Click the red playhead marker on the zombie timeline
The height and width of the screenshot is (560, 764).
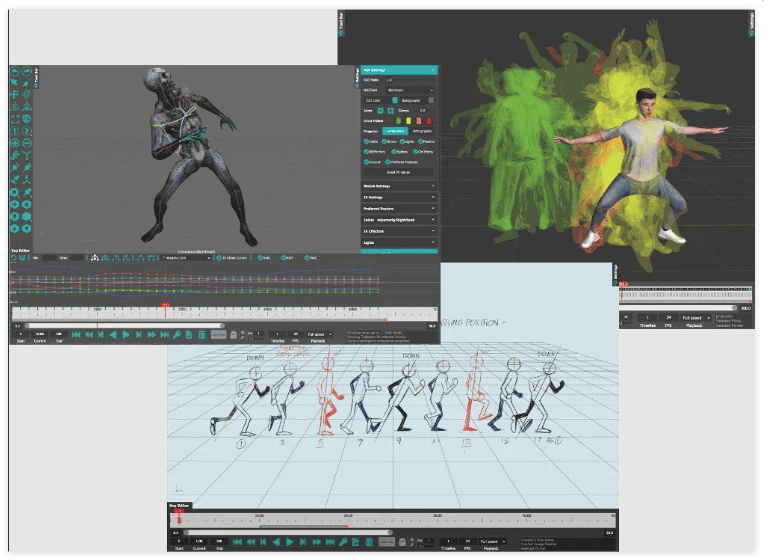[165, 305]
